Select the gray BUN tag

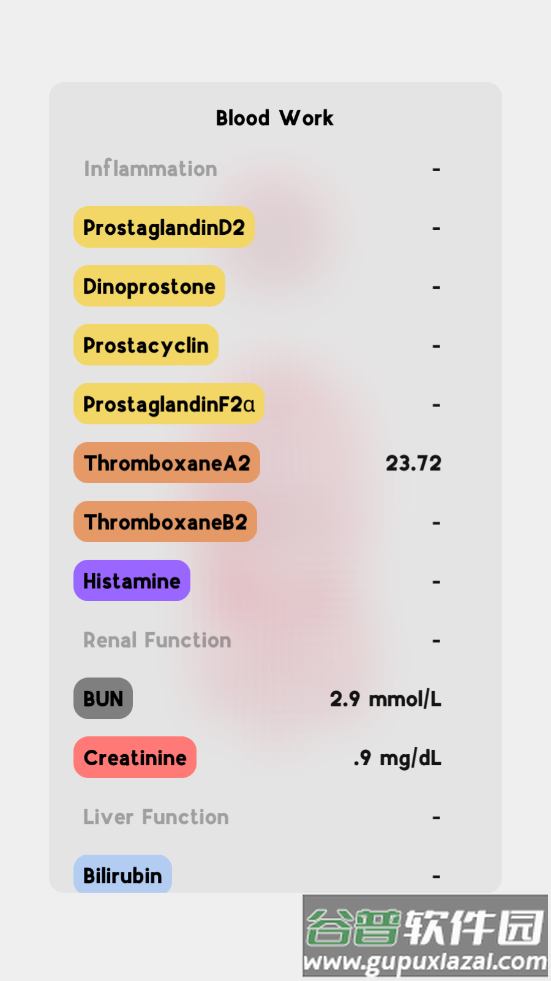(x=103, y=698)
